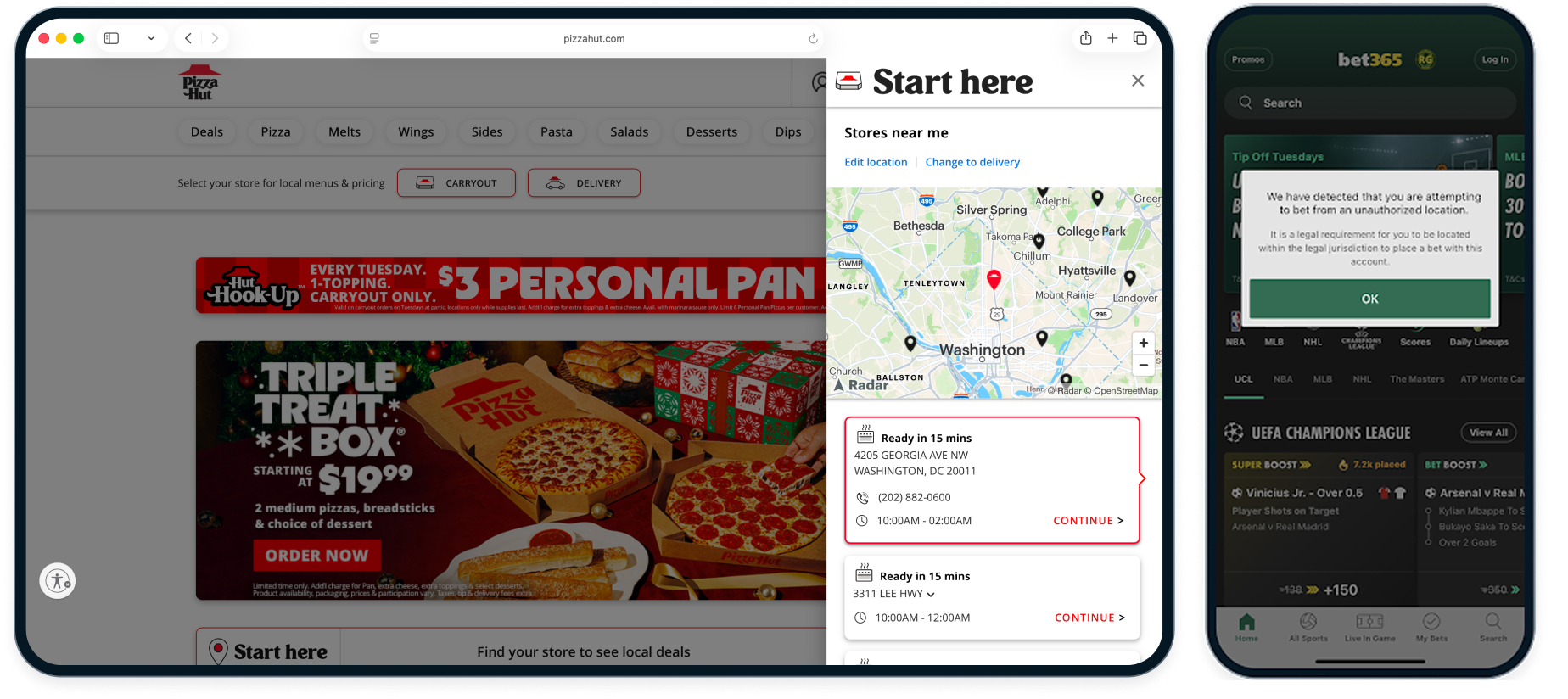Image resolution: width=1568 pixels, height=699 pixels.
Task: Choose the CARRYOUT button
Action: pos(456,182)
